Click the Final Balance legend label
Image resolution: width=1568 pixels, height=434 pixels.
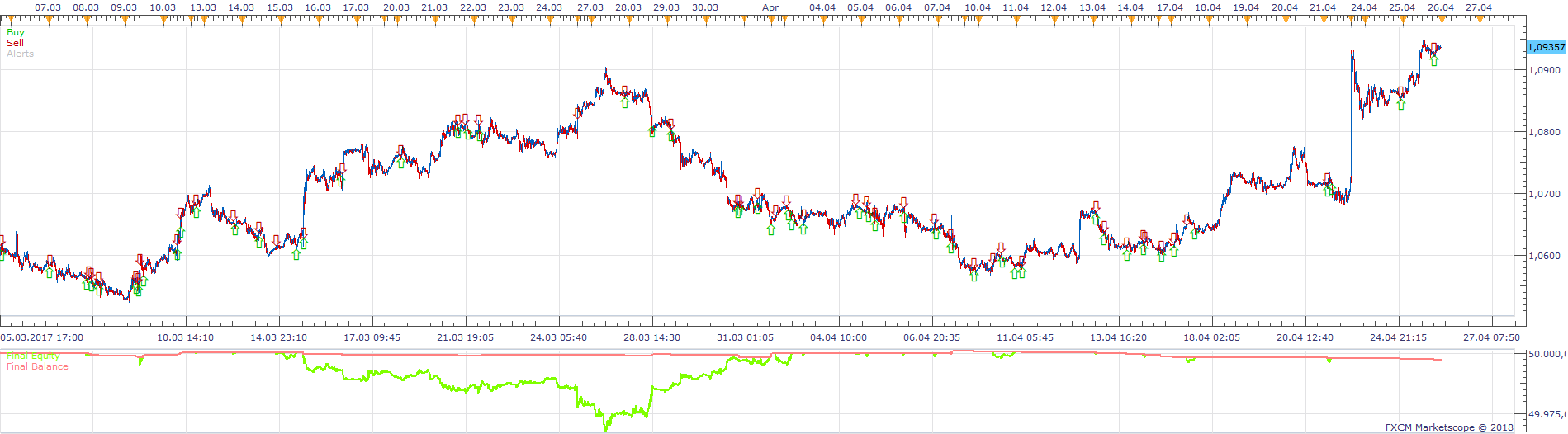(37, 366)
